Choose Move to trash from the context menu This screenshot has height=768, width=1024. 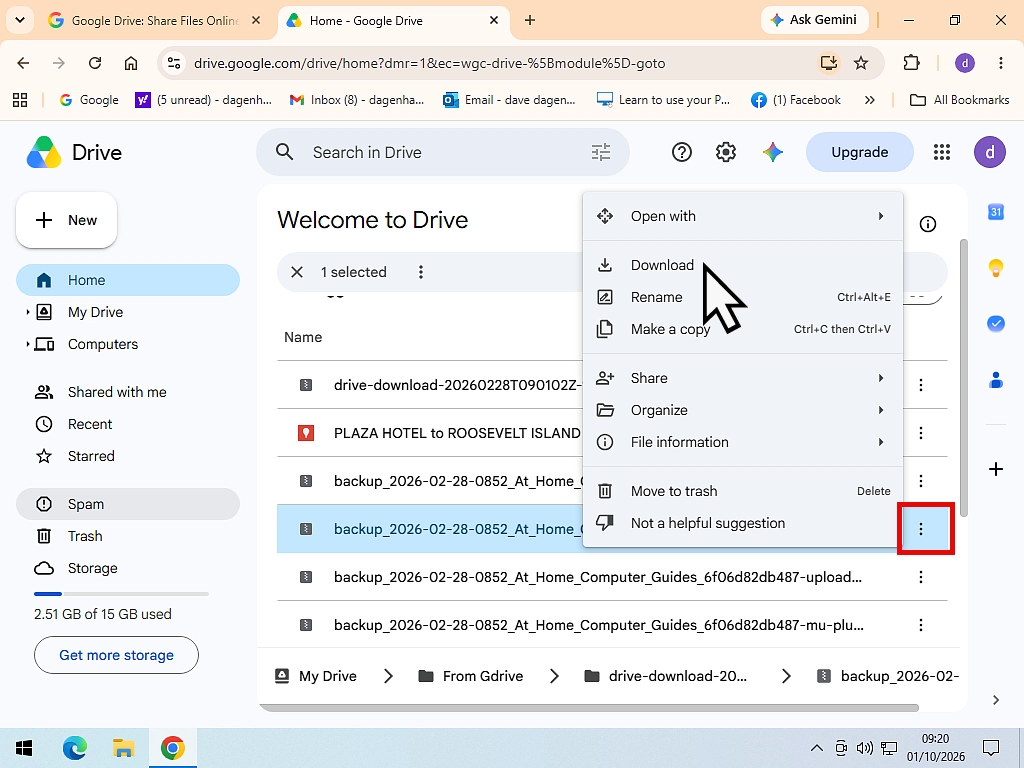click(743, 491)
